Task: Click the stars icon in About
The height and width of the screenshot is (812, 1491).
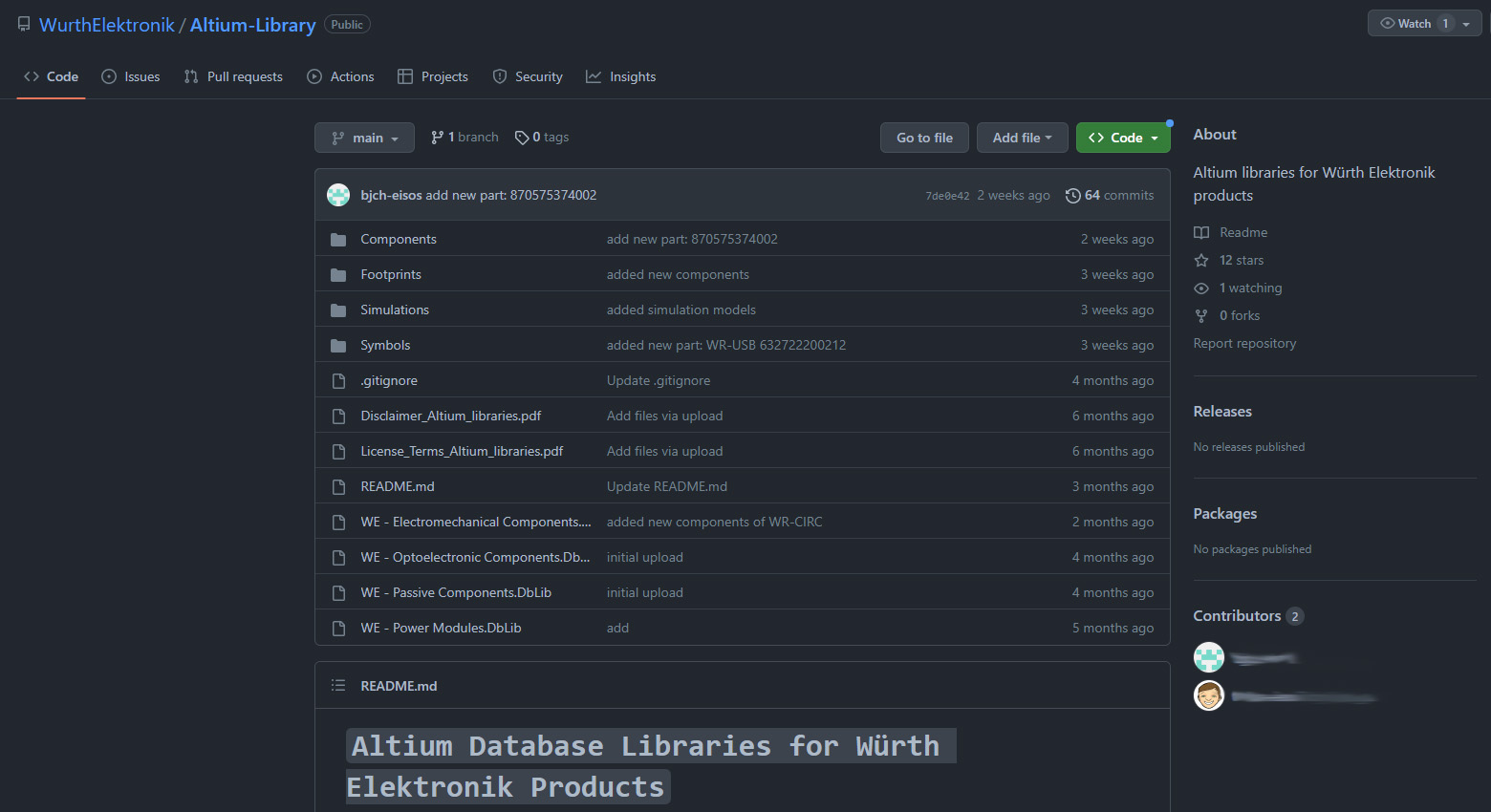Action: coord(1201,261)
